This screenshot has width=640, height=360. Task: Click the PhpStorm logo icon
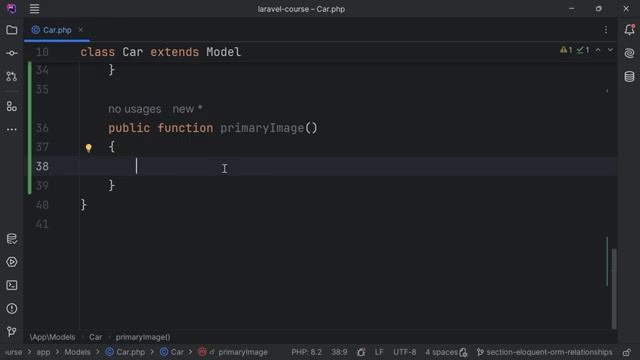click(11, 8)
